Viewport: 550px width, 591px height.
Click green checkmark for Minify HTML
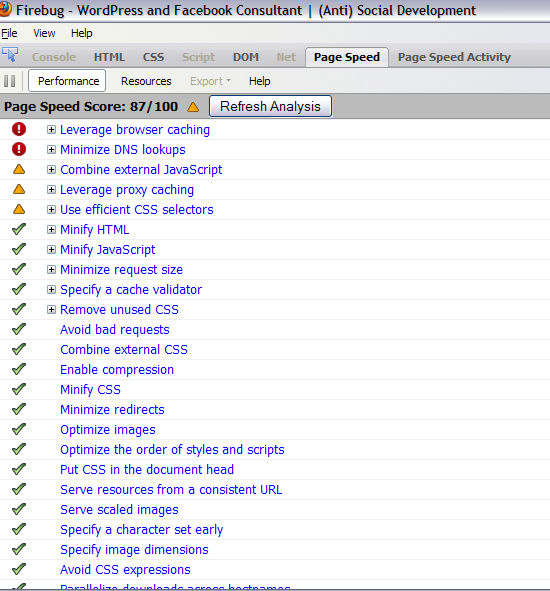19,229
